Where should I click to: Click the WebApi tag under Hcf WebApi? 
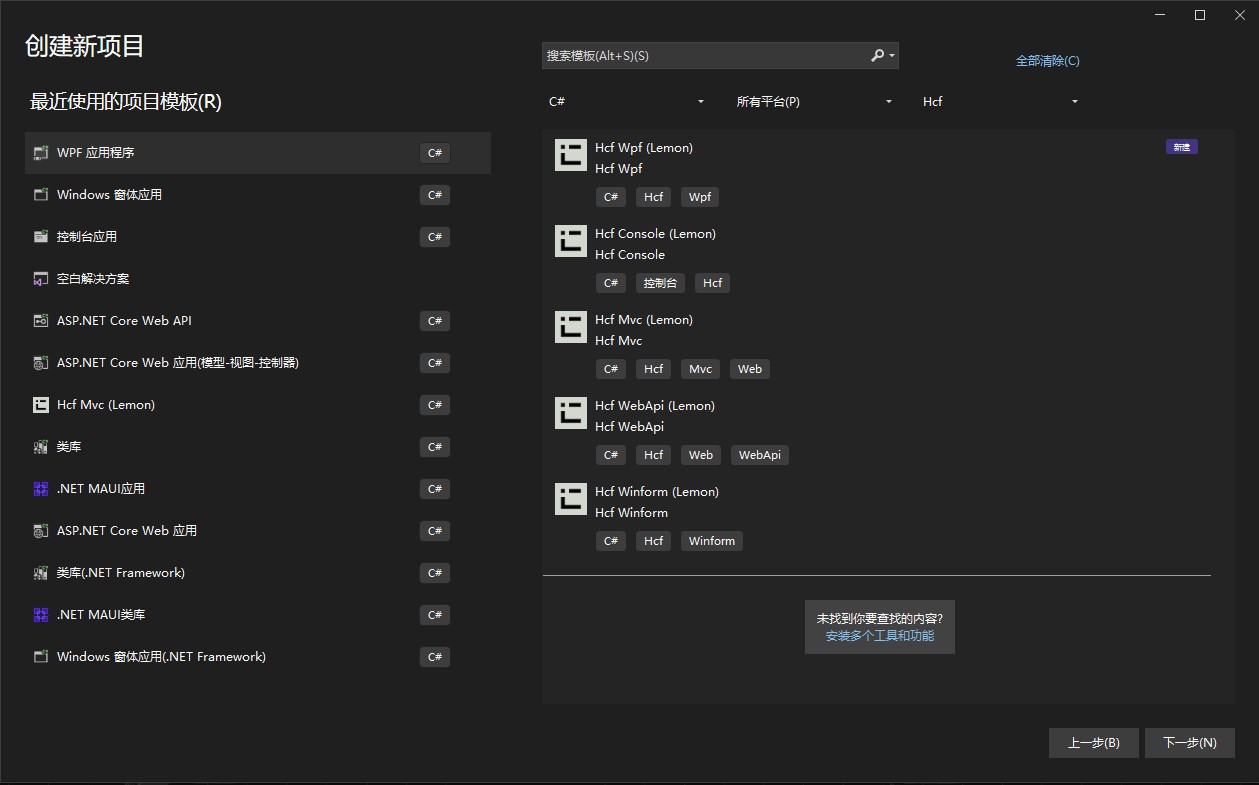pyautogui.click(x=760, y=455)
